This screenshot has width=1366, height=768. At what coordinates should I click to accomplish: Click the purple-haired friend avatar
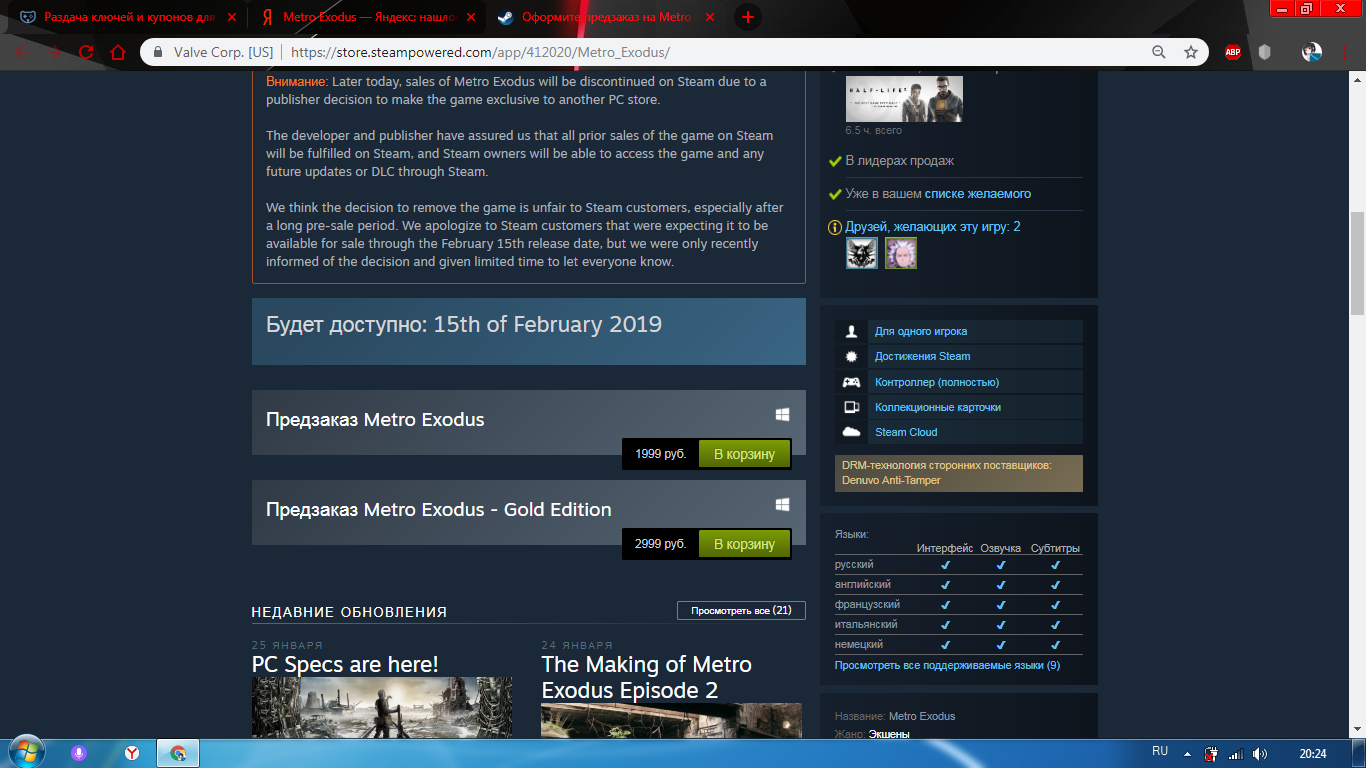tap(900, 253)
